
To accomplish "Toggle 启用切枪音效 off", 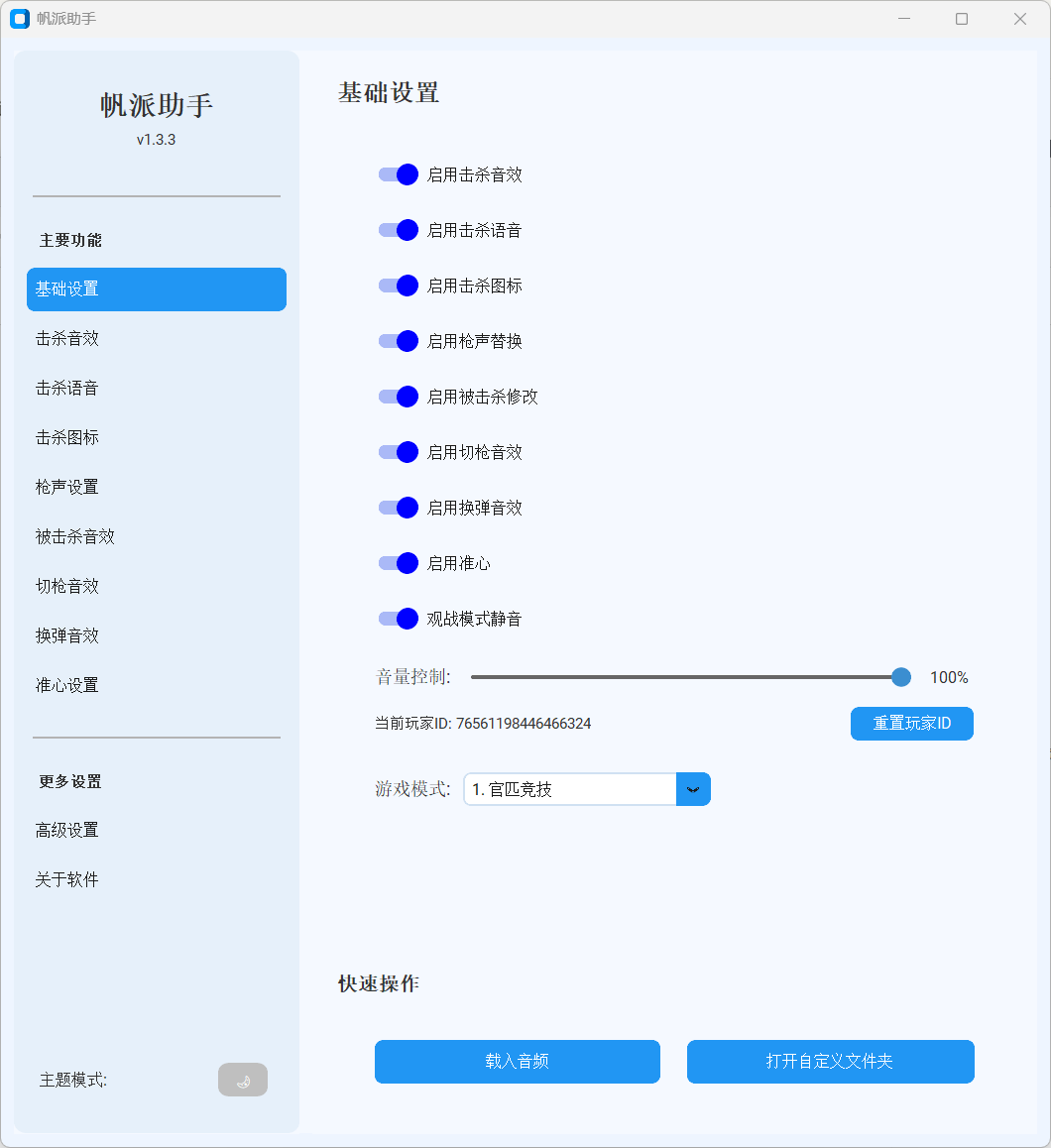I will pos(398,452).
